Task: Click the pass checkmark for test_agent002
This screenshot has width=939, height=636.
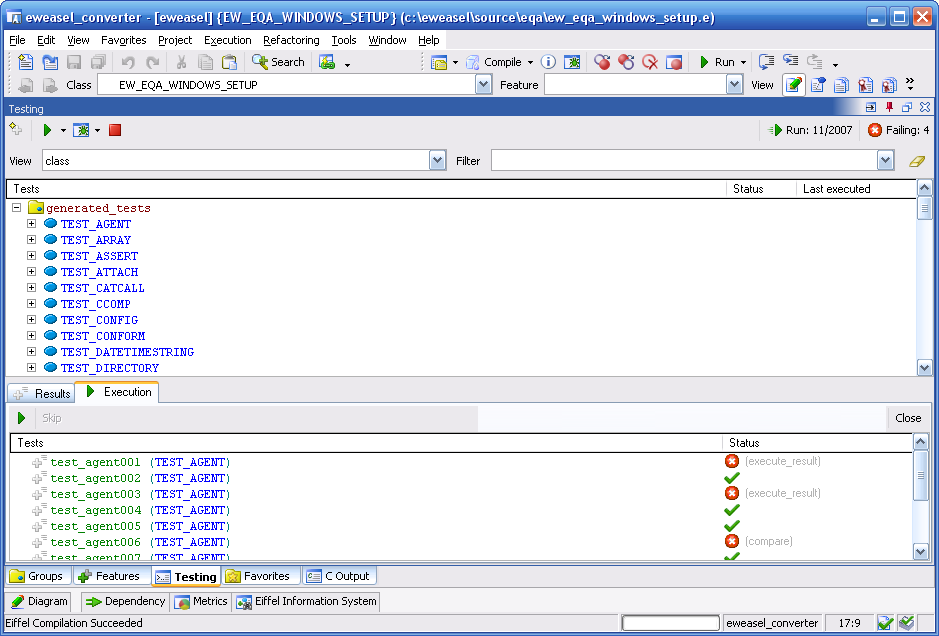Action: pos(732,478)
